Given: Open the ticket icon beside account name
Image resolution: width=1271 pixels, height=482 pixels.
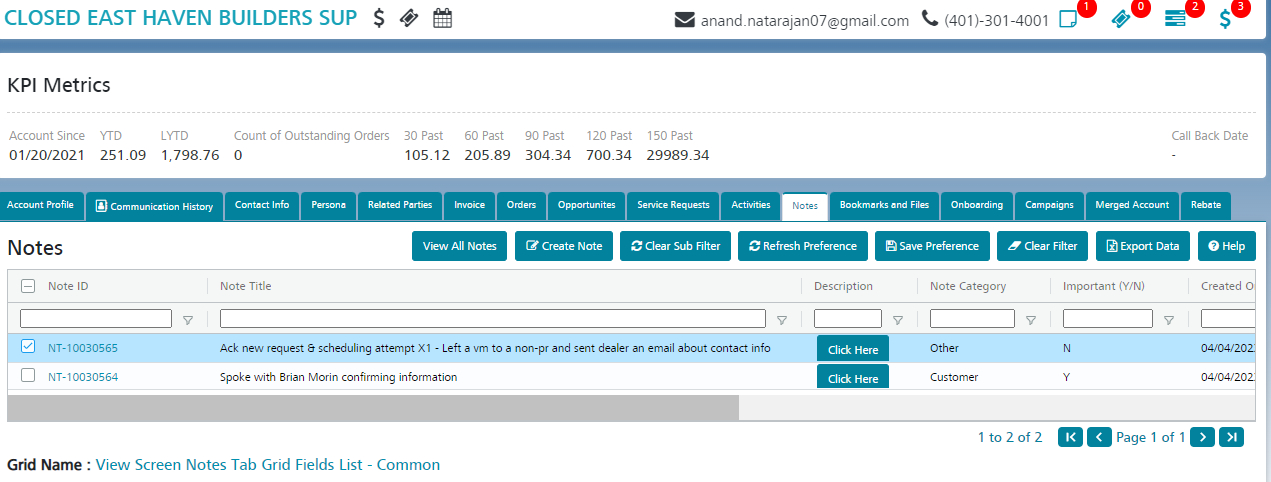Looking at the screenshot, I should pos(409,18).
